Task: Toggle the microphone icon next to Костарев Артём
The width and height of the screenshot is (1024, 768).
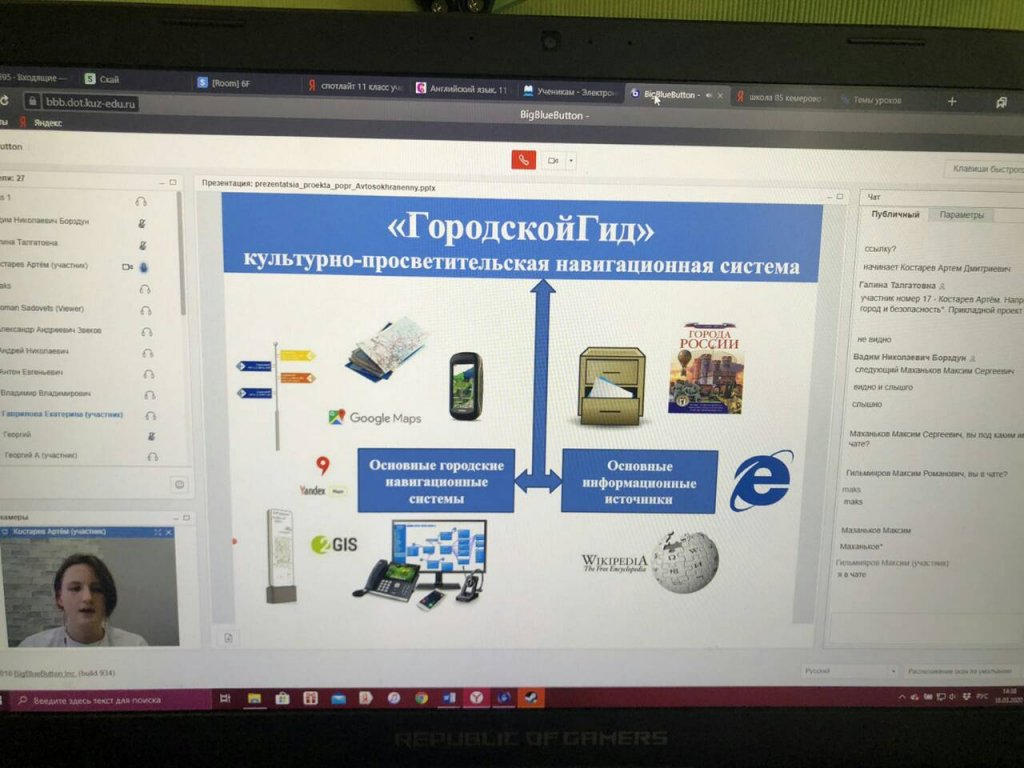Action: tap(144, 267)
